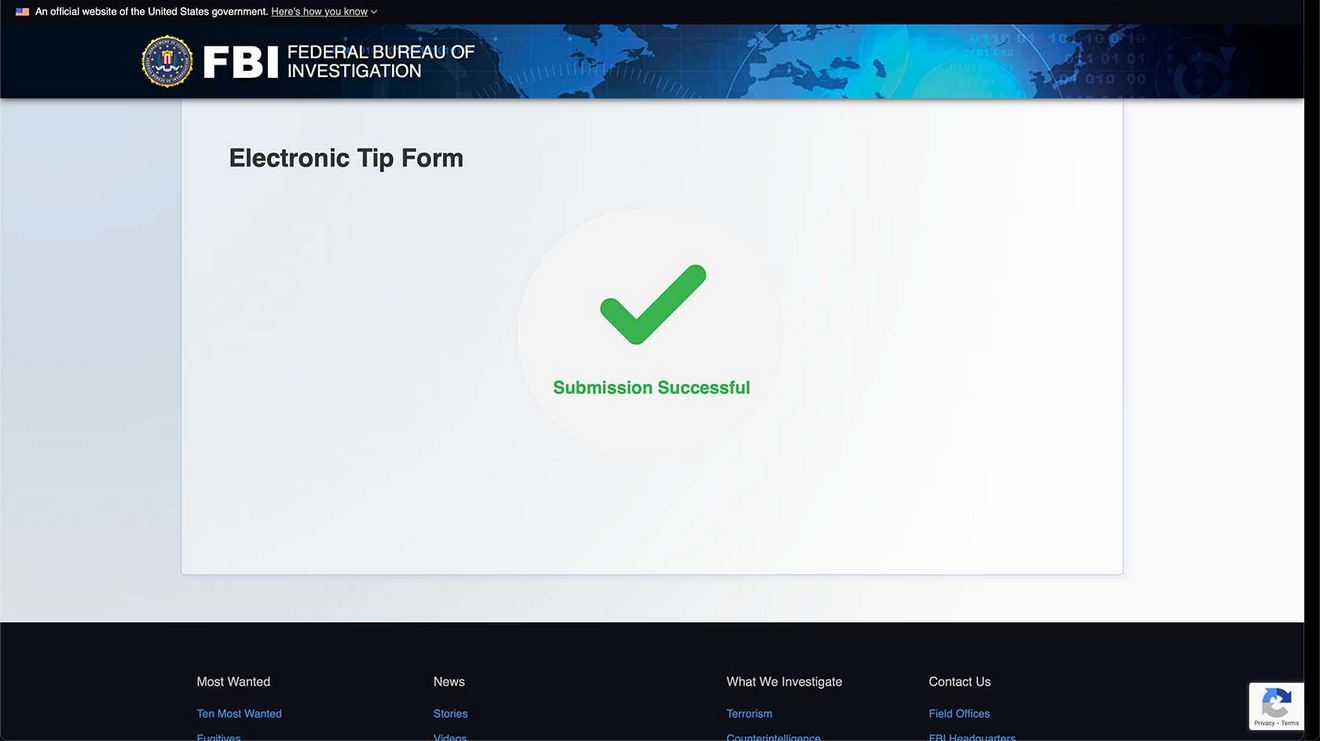1320x741 pixels.
Task: Click the FBI seal logo
Action: pyautogui.click(x=167, y=62)
